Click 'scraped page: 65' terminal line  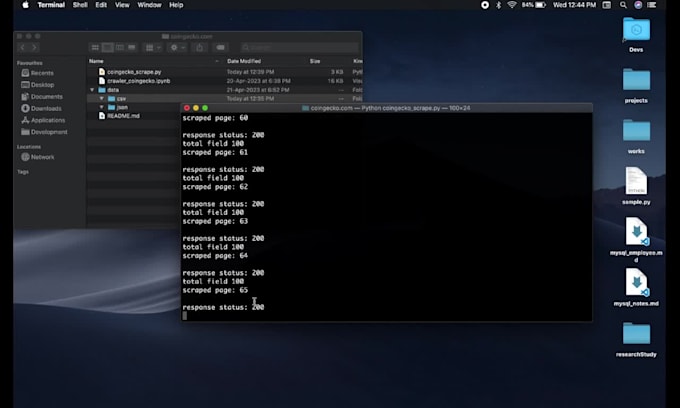click(215, 290)
